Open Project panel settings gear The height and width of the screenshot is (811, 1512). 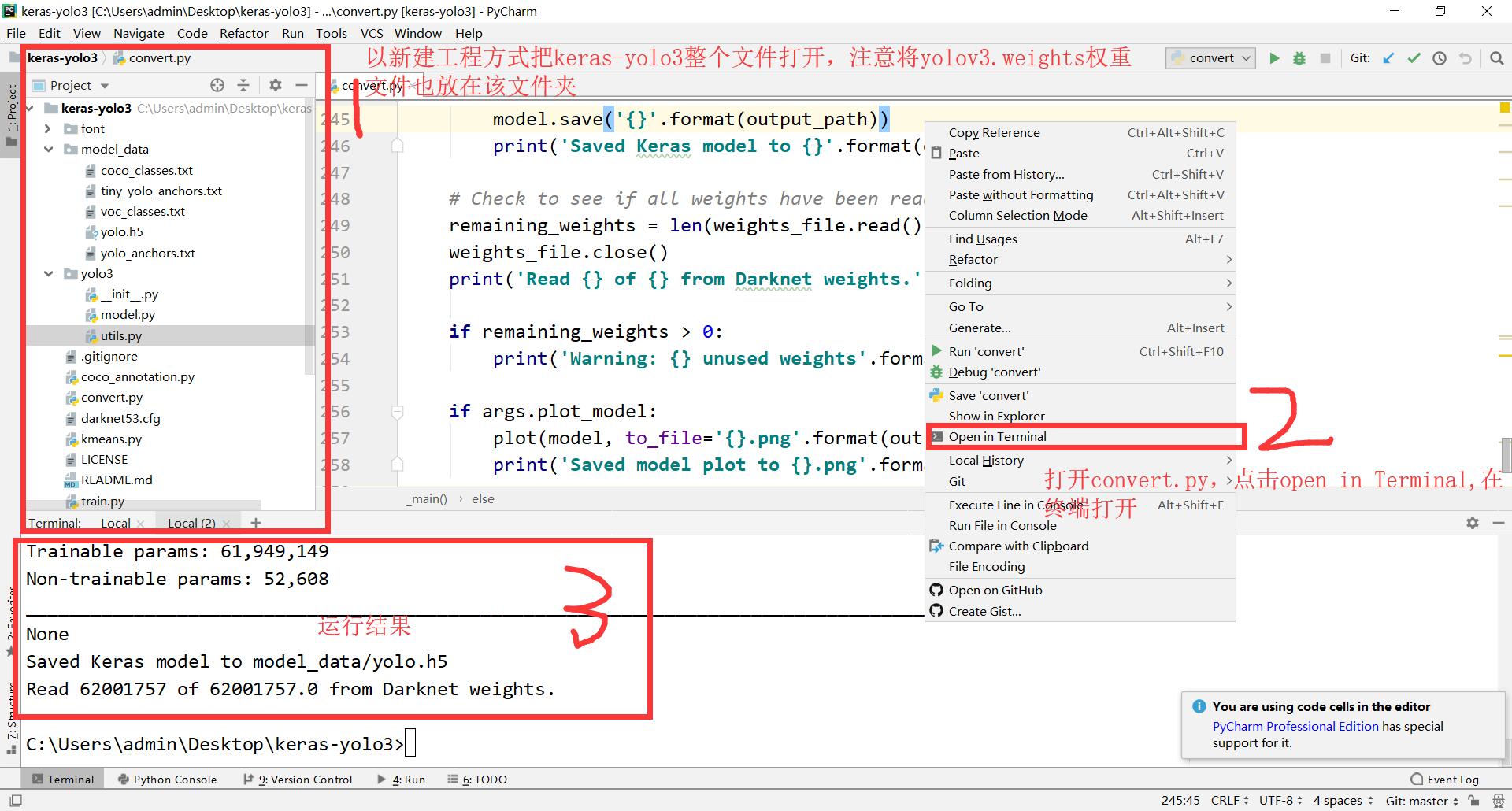[x=275, y=85]
